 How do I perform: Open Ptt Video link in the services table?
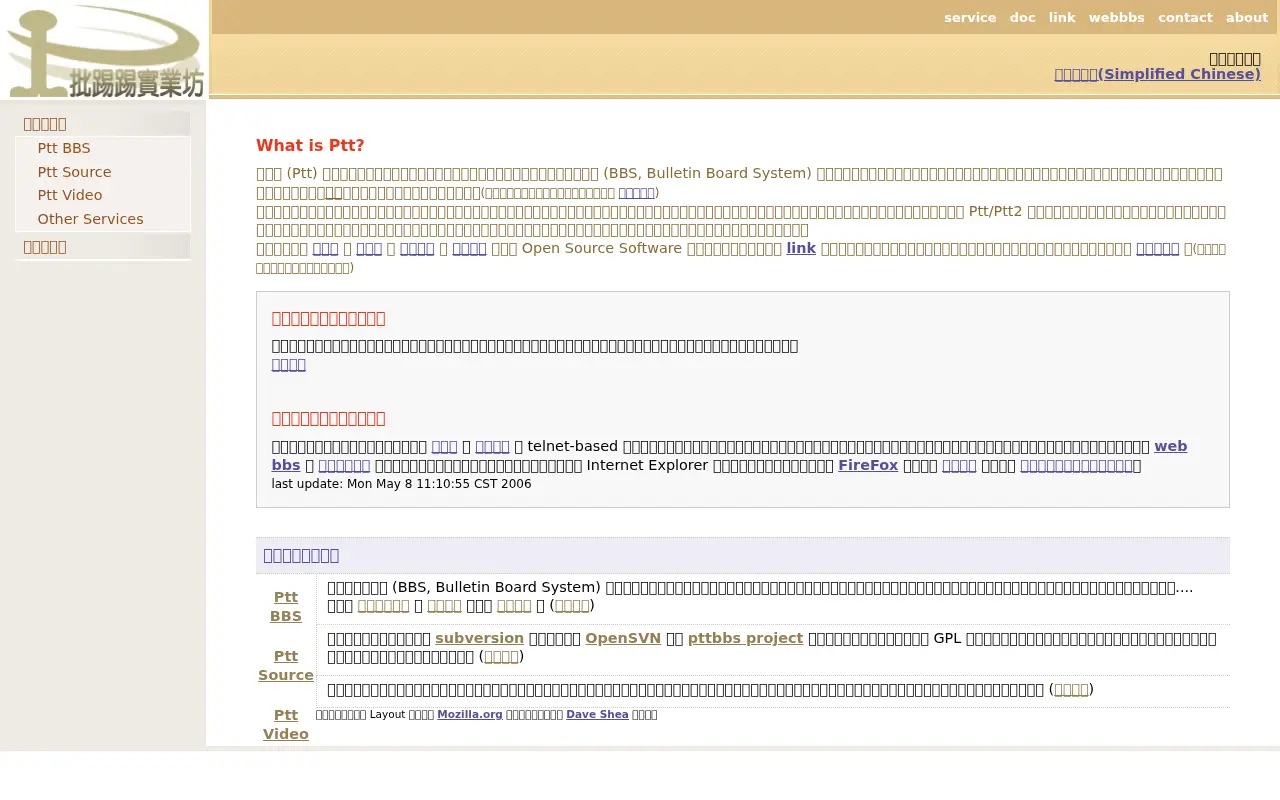pyautogui.click(x=286, y=724)
